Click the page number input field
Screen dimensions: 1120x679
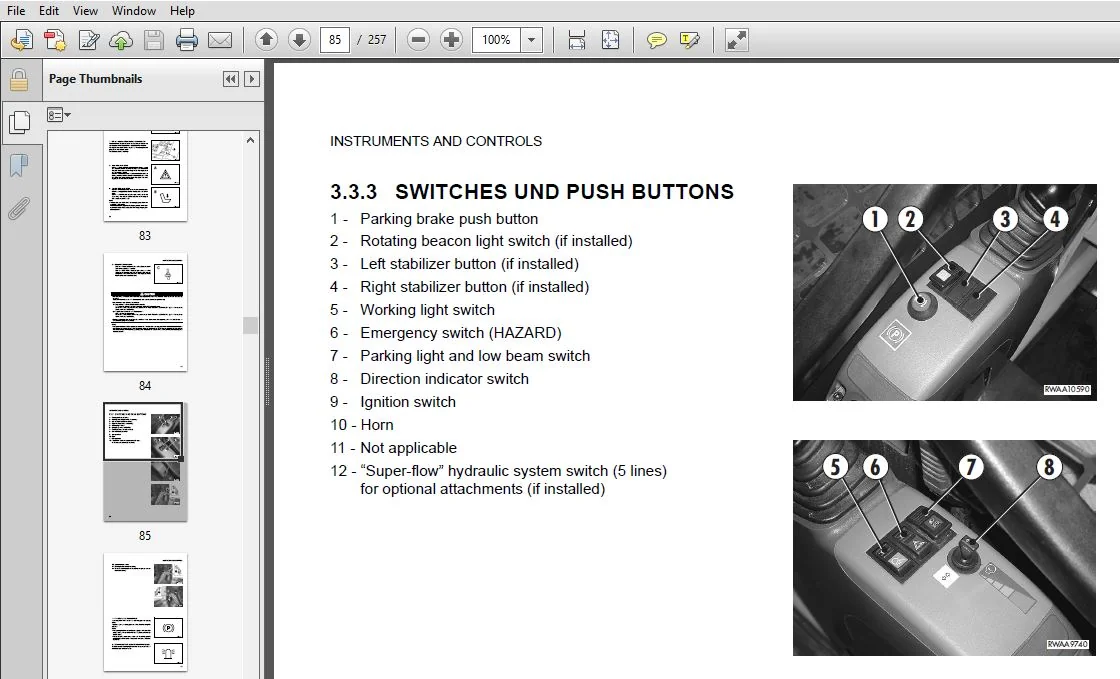(335, 40)
